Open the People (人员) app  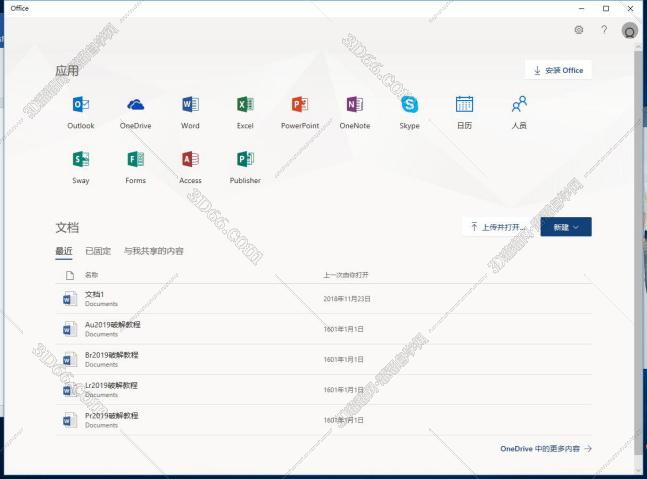click(519, 113)
